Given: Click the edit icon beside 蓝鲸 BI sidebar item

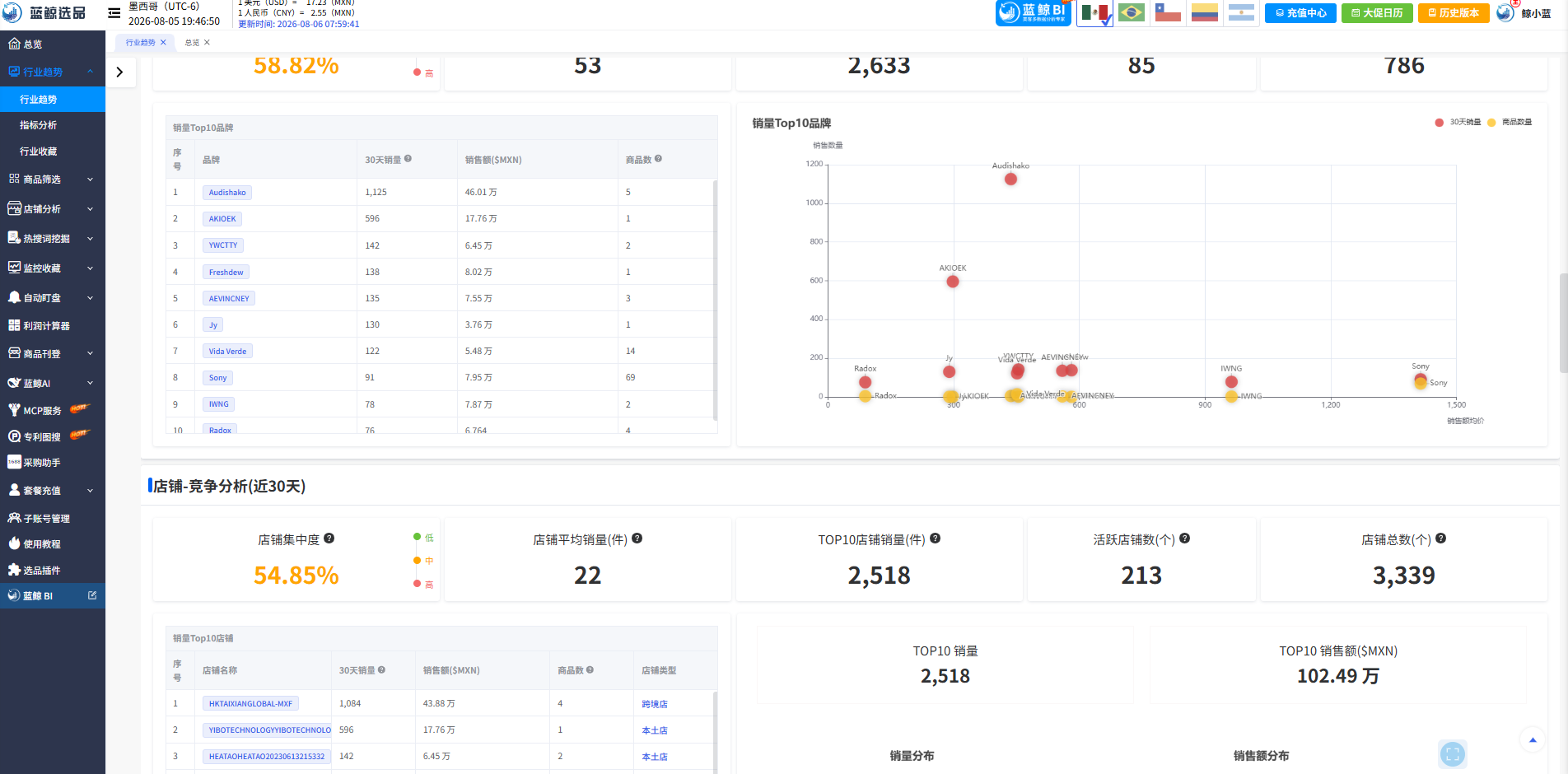Looking at the screenshot, I should (92, 595).
